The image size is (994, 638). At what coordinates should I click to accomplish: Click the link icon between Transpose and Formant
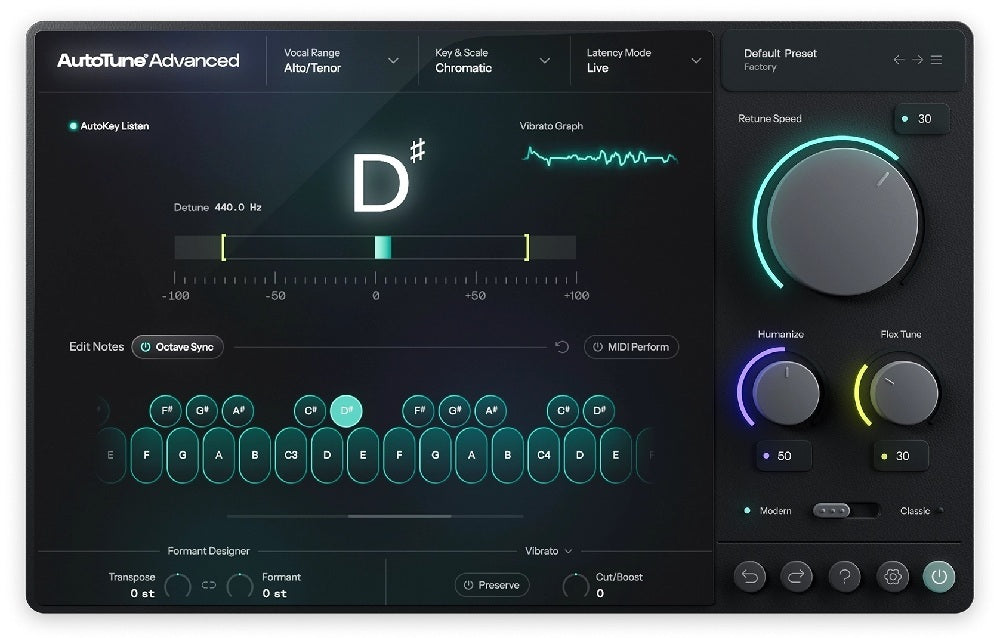[x=209, y=585]
